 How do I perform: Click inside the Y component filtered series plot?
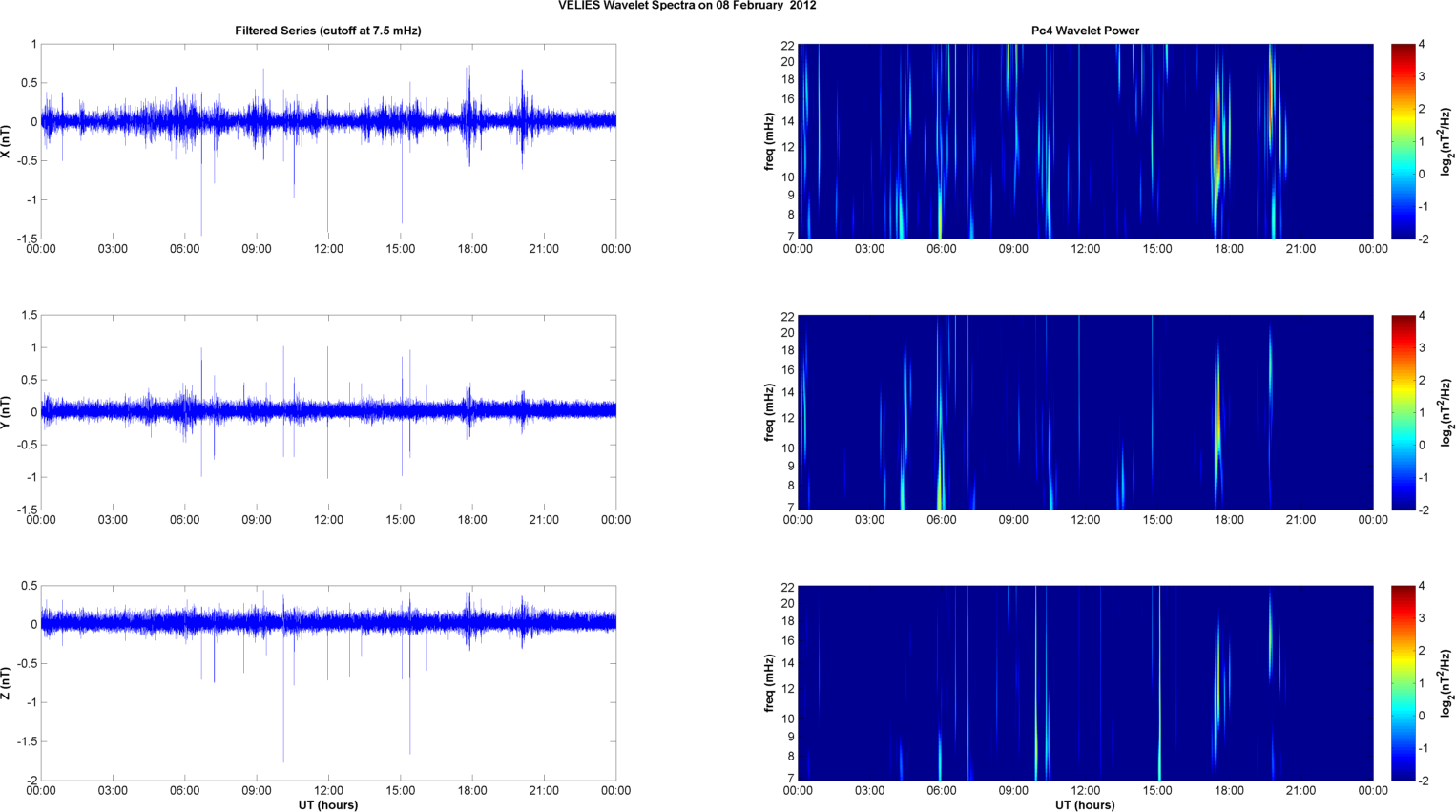[328, 412]
